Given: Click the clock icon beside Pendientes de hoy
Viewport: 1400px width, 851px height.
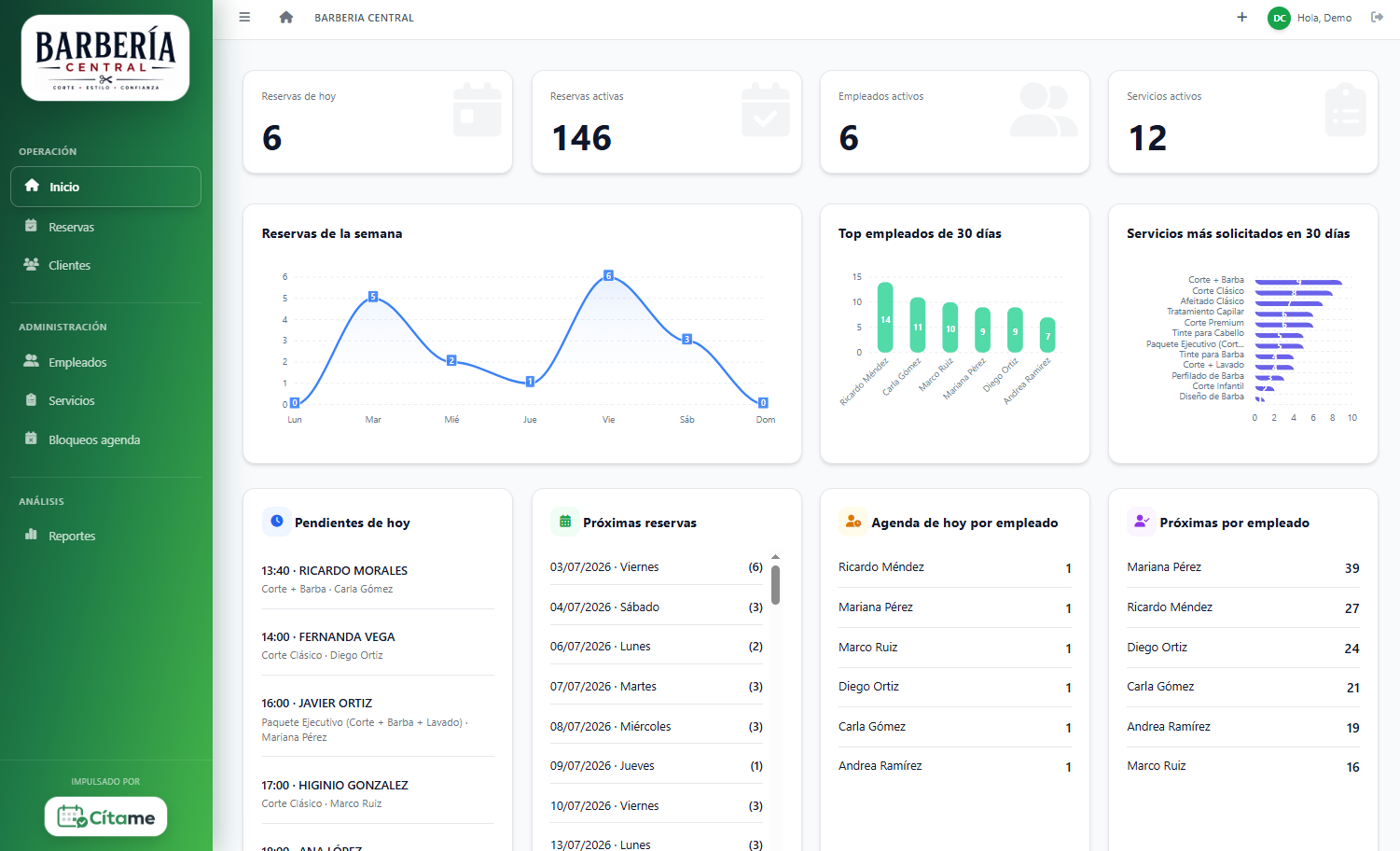Looking at the screenshot, I should tap(277, 522).
